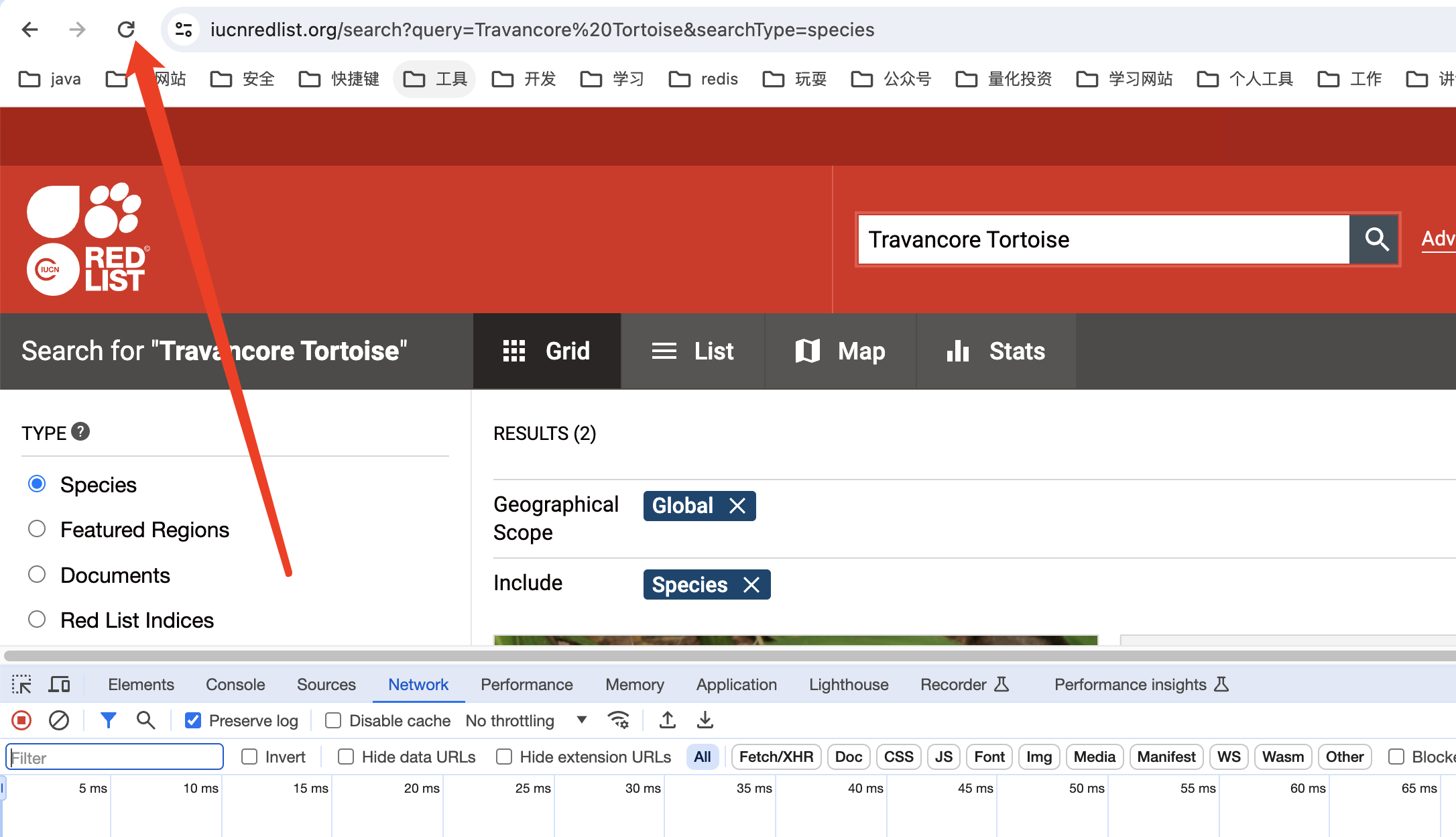1456x837 pixels.
Task: Select the Fetch/XHR request type filter
Action: (x=776, y=757)
